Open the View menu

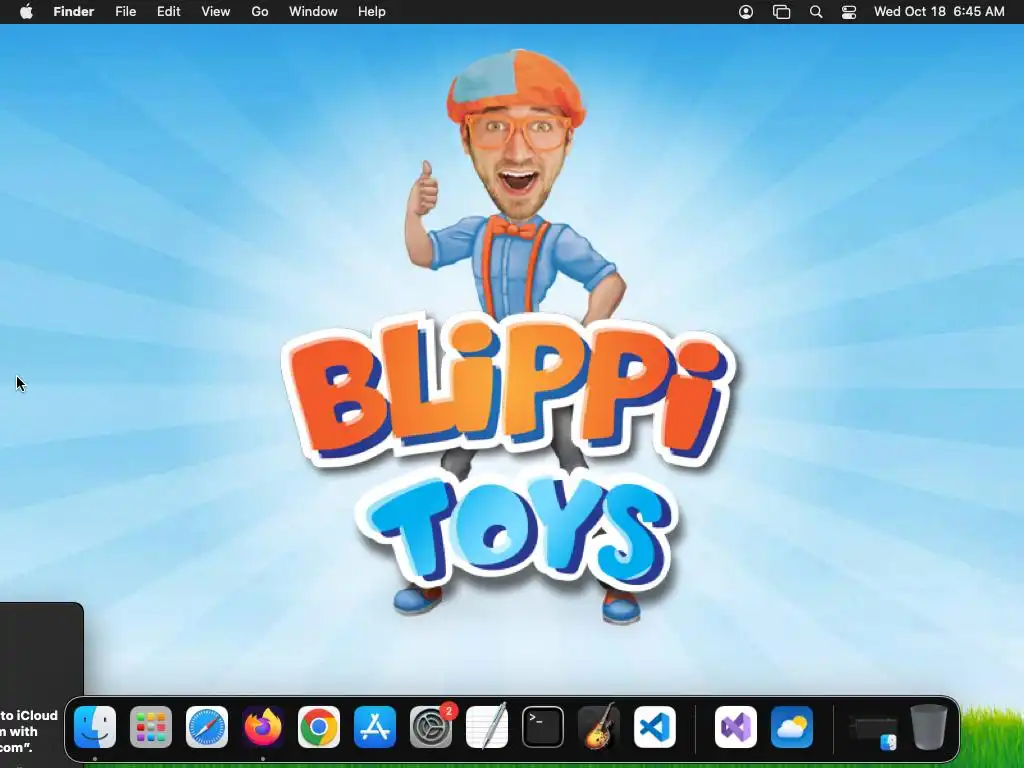pos(216,12)
